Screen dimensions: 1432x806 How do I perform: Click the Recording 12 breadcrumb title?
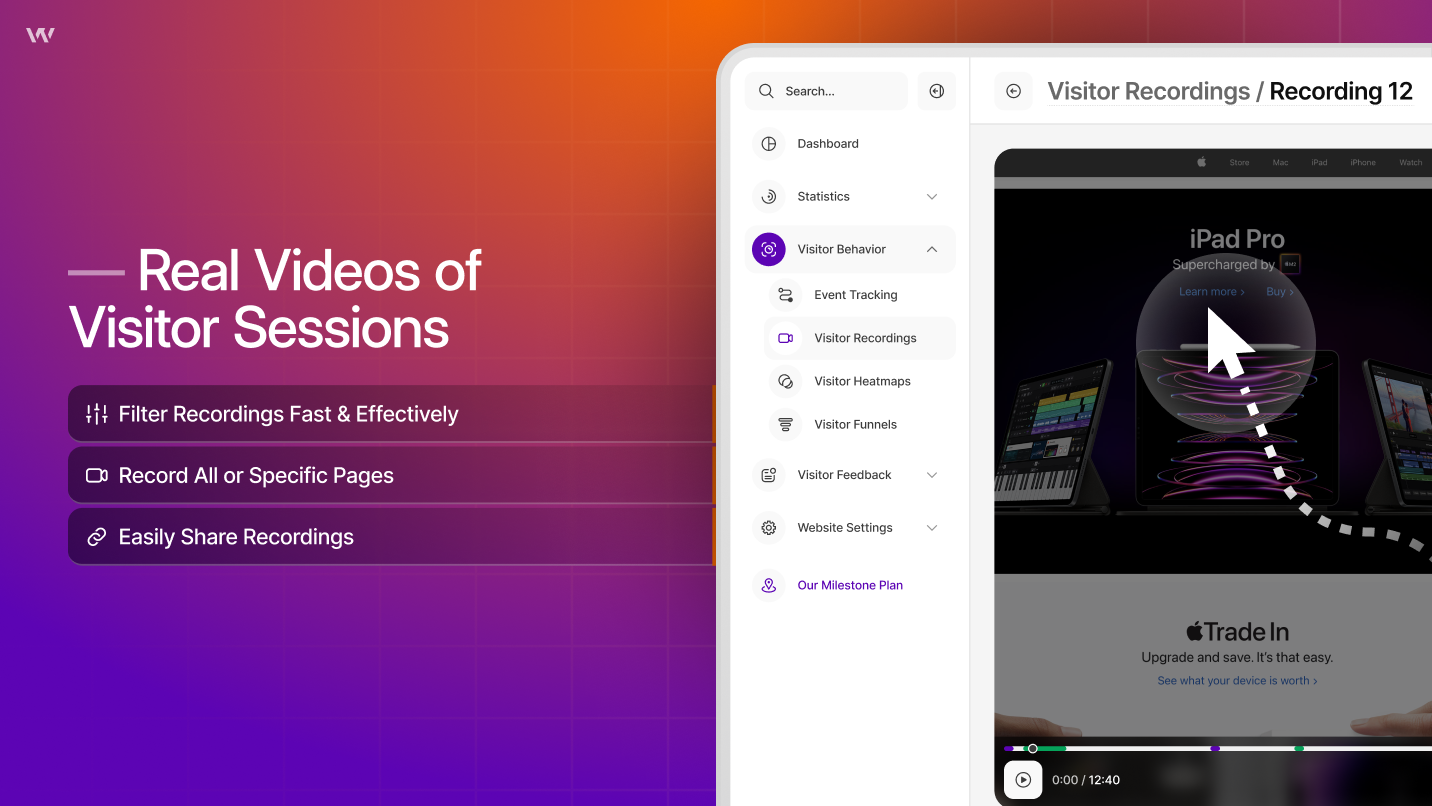pos(1341,91)
